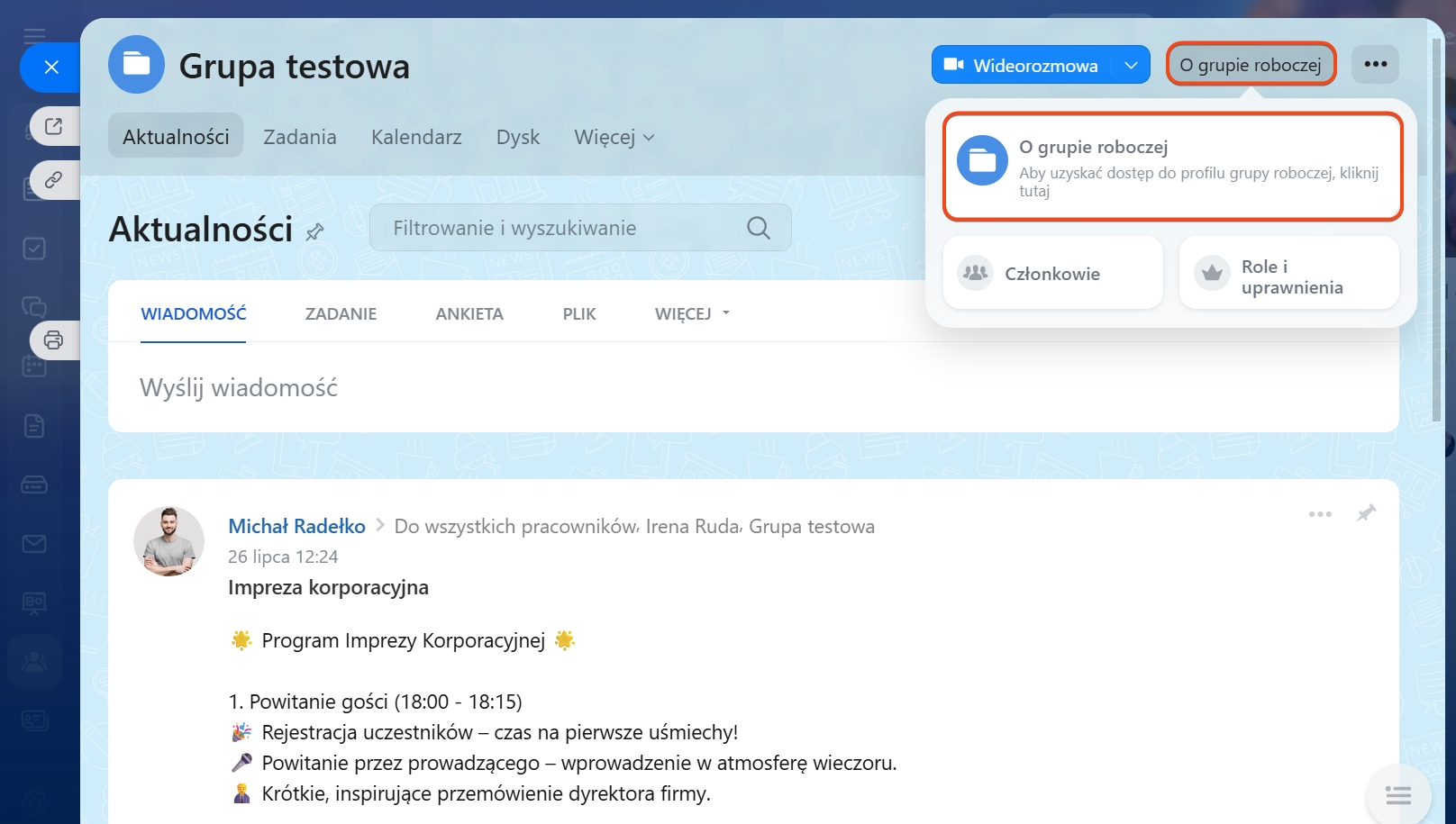Click the print page icon
Image resolution: width=1456 pixels, height=824 pixels.
point(53,340)
